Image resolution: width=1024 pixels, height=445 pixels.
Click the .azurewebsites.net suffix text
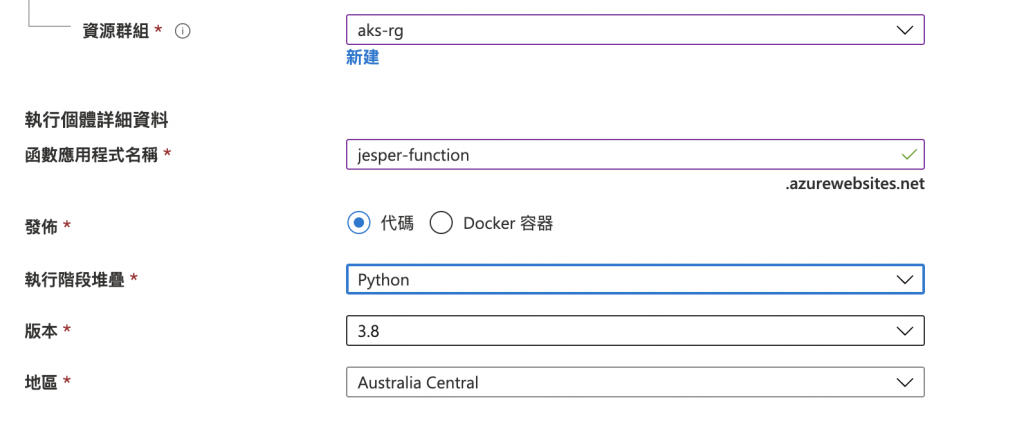click(x=855, y=184)
